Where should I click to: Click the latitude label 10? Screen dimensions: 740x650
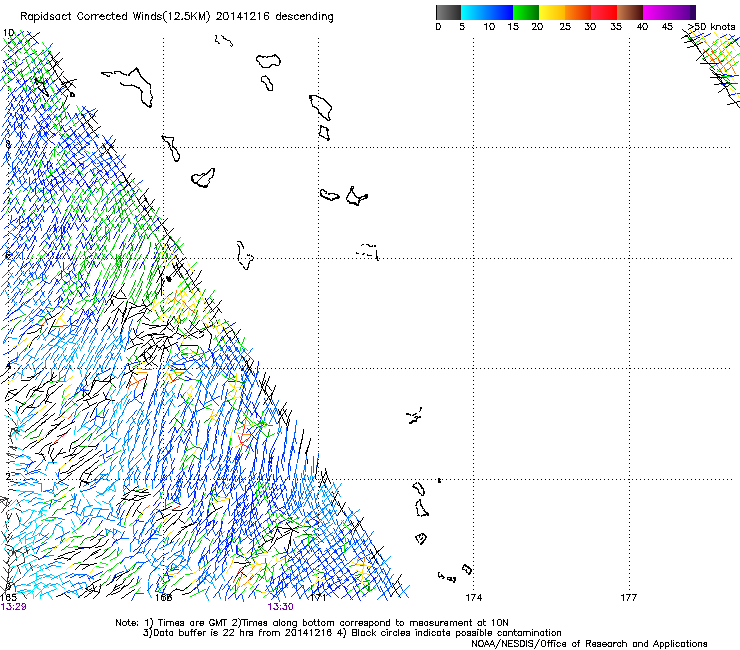(x=8, y=33)
